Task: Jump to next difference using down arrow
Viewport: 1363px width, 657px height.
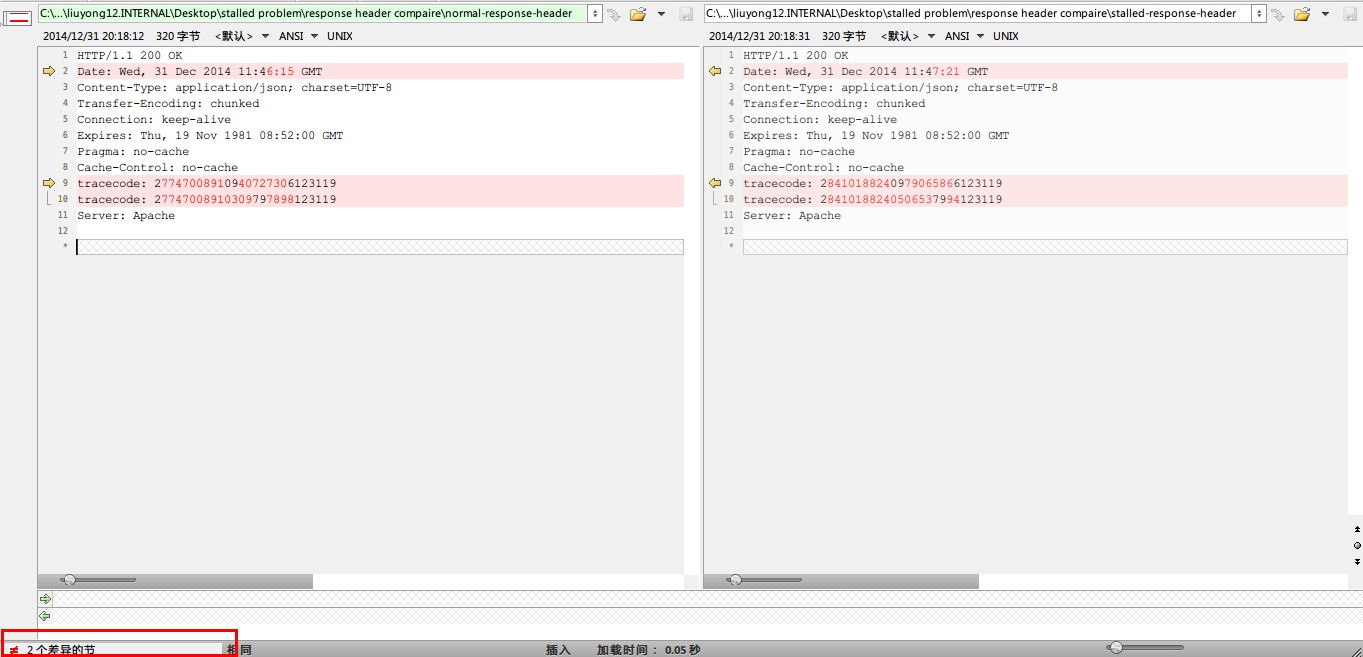Action: click(x=1357, y=562)
